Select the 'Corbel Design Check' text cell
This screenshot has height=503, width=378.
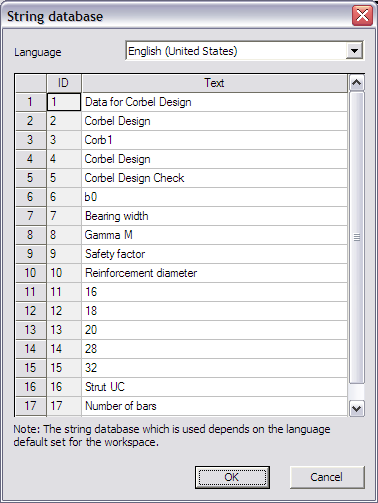[x=214, y=178]
